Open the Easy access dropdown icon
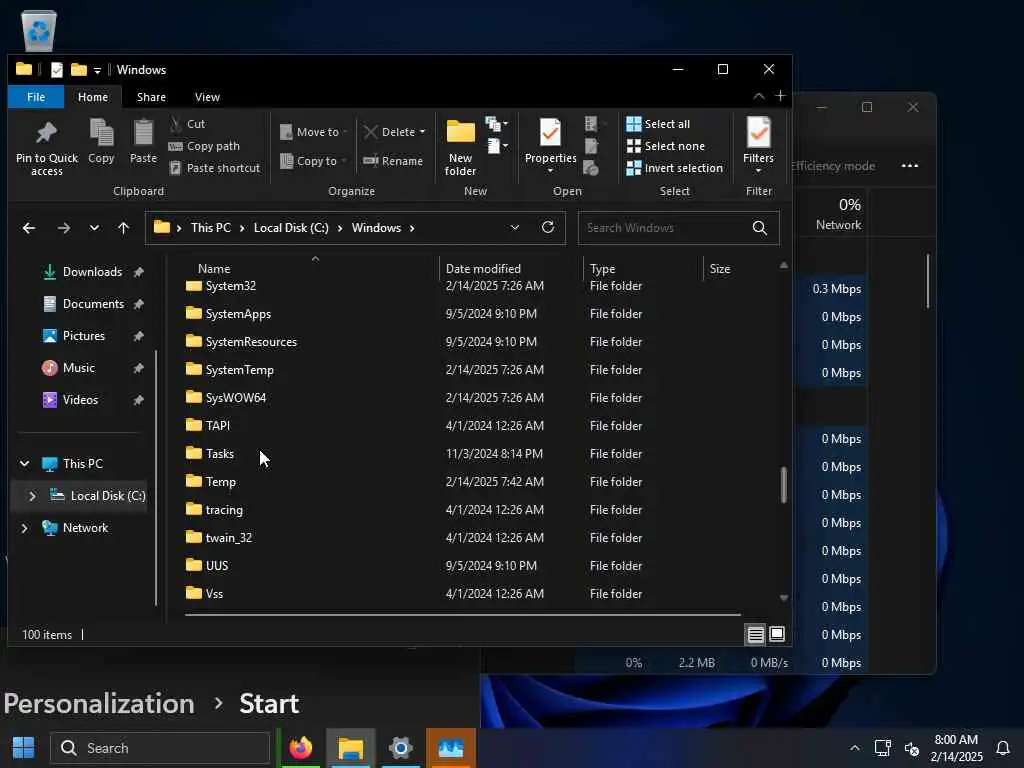Viewport: 1024px width, 768px height. tap(497, 146)
